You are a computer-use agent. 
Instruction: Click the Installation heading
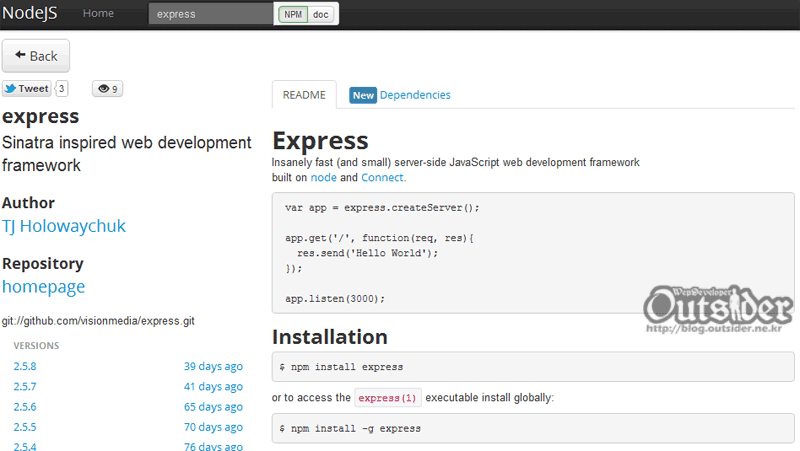pyautogui.click(x=330, y=337)
